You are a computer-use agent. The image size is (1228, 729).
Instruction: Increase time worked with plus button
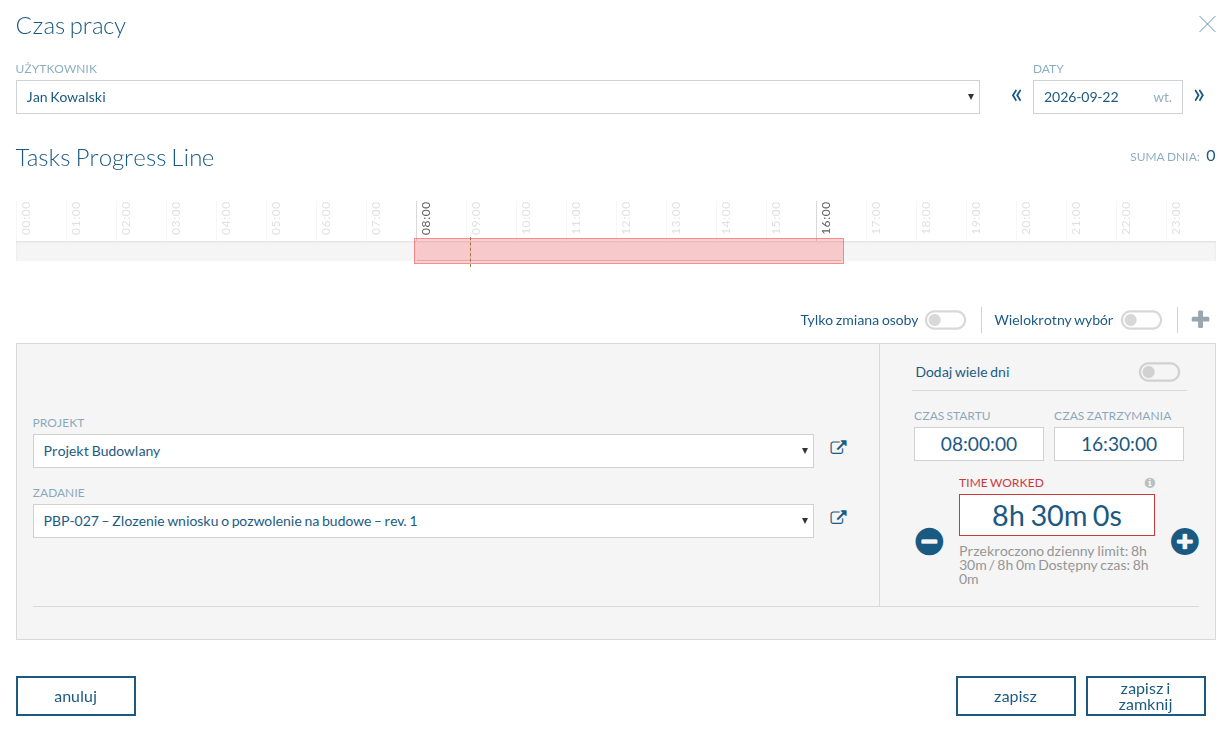[1185, 542]
